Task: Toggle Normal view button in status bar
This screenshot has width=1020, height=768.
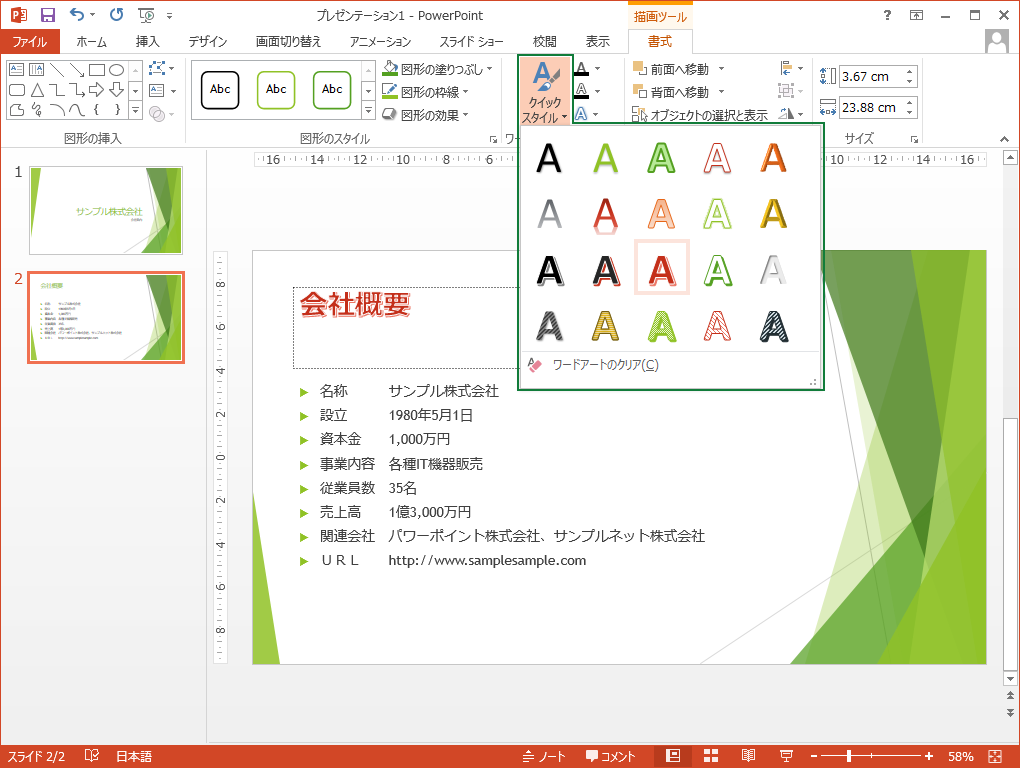Action: (673, 756)
